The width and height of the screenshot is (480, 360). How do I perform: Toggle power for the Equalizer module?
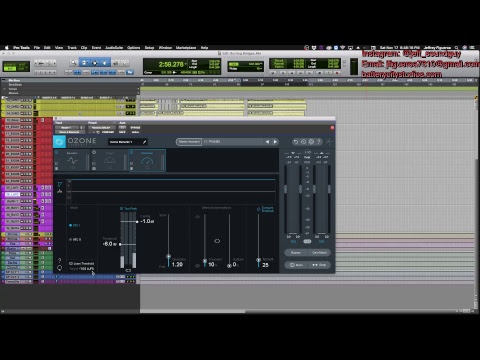pos(57,152)
